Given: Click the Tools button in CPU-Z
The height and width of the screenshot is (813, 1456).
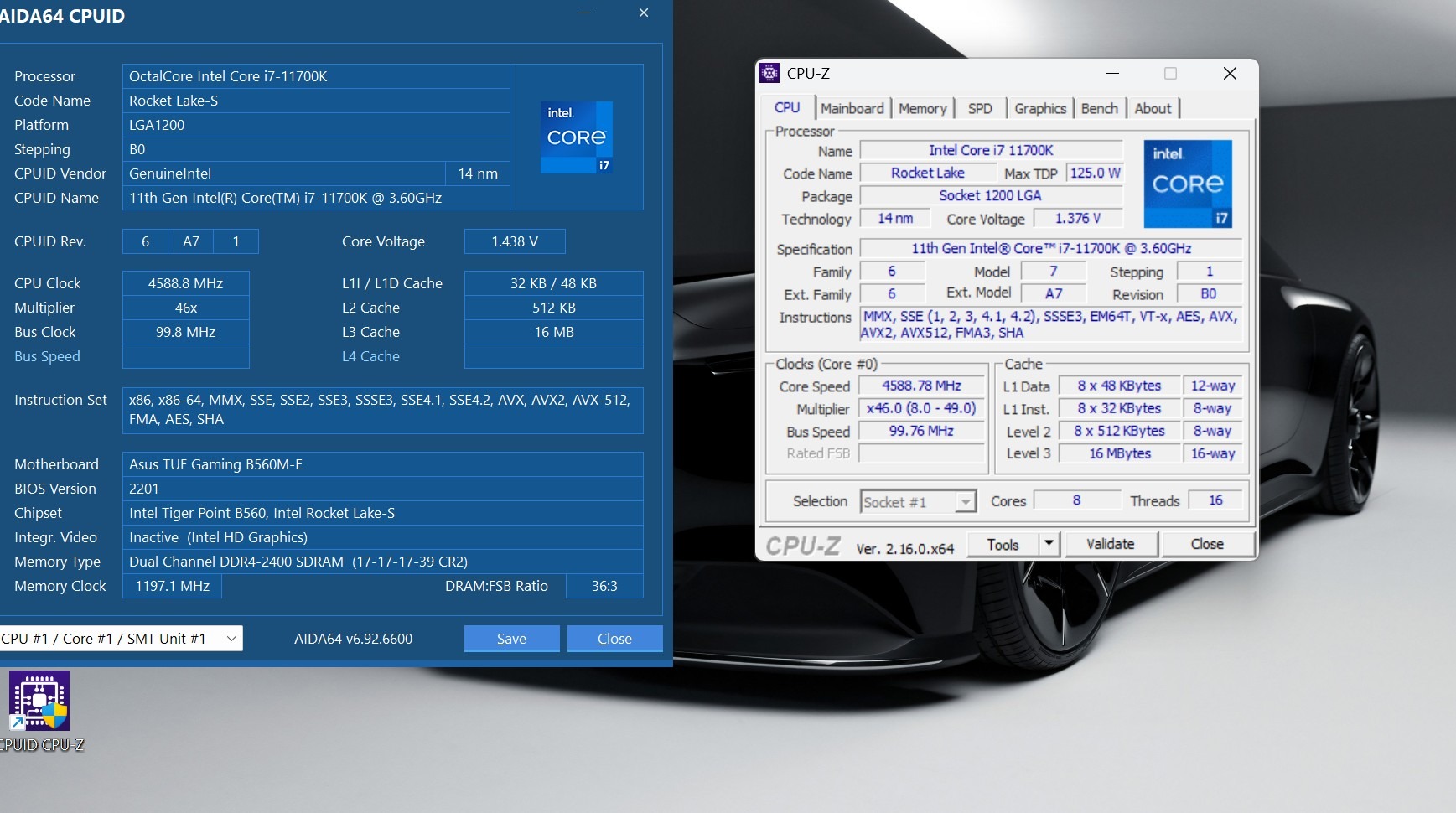Looking at the screenshot, I should [1003, 544].
